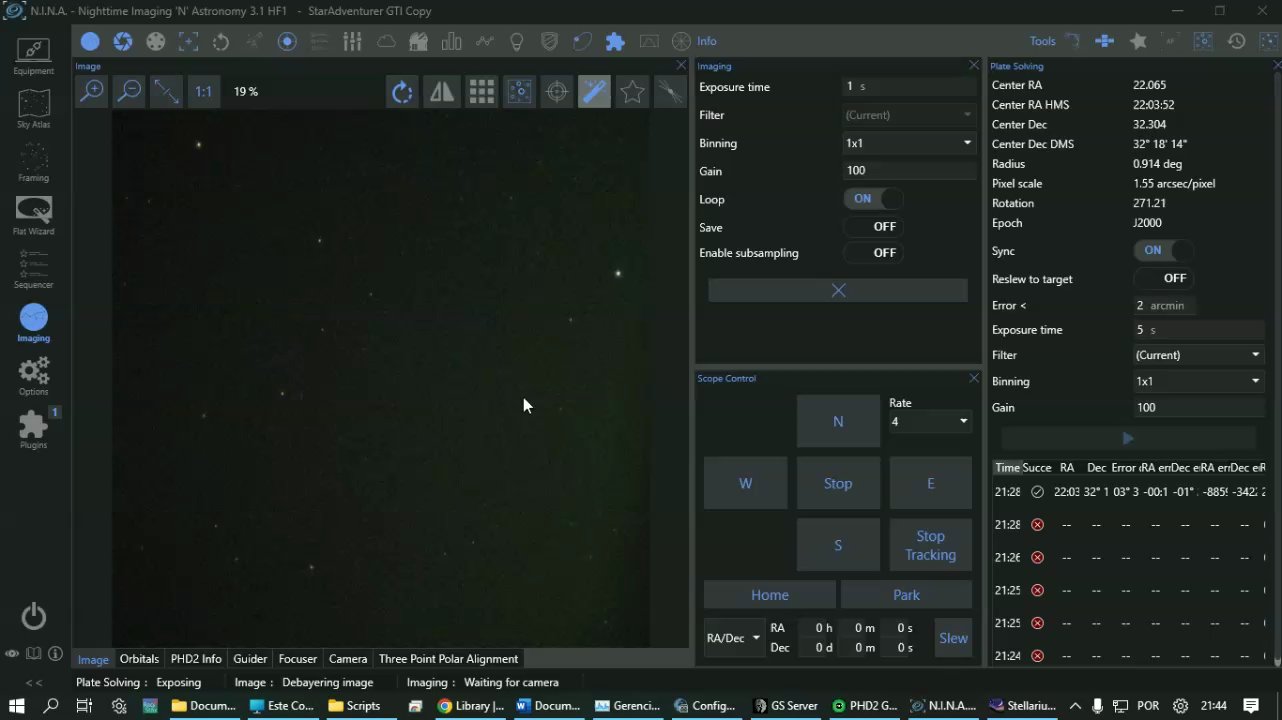Open Stellarium from the Windows taskbar
Viewport: 1282px width, 720px height.
click(x=1022, y=705)
